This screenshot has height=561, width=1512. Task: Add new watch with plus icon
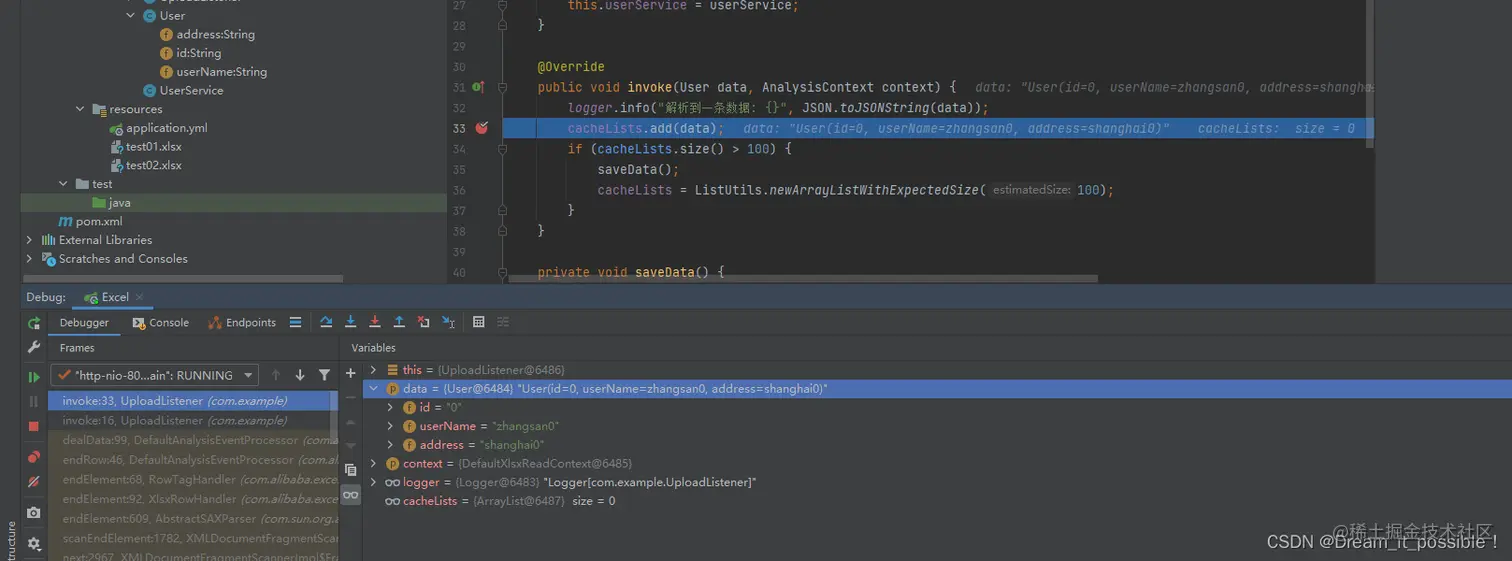click(351, 373)
